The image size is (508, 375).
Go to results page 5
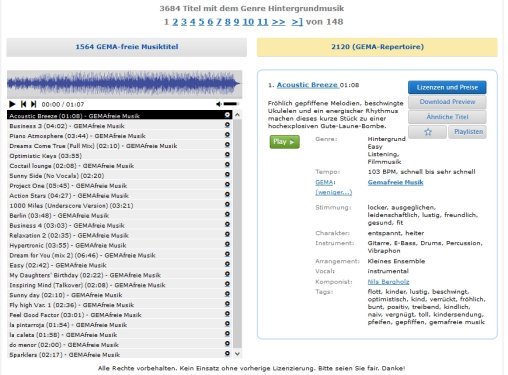(201, 22)
